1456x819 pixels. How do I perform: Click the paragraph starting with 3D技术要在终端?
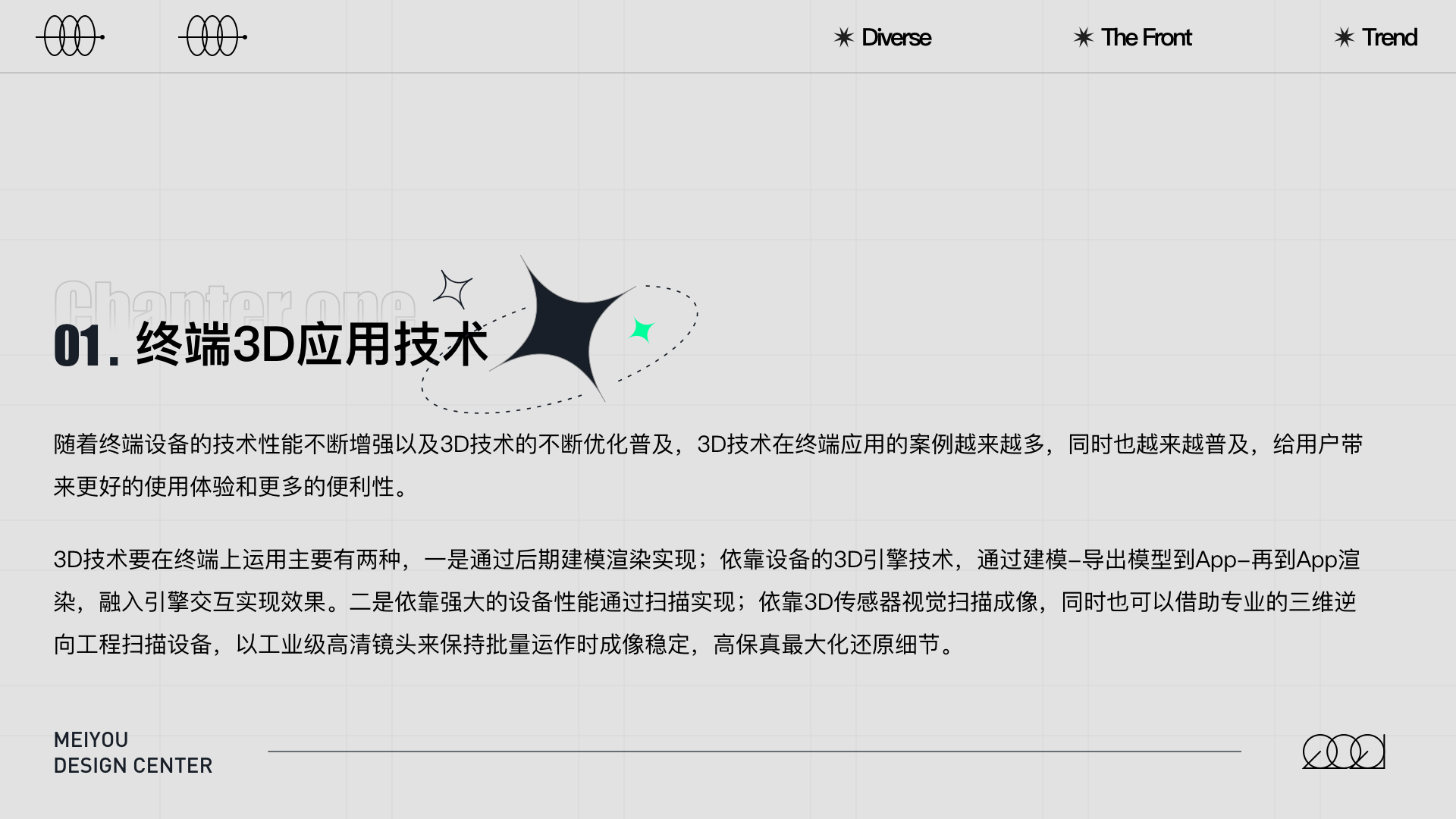(x=705, y=601)
